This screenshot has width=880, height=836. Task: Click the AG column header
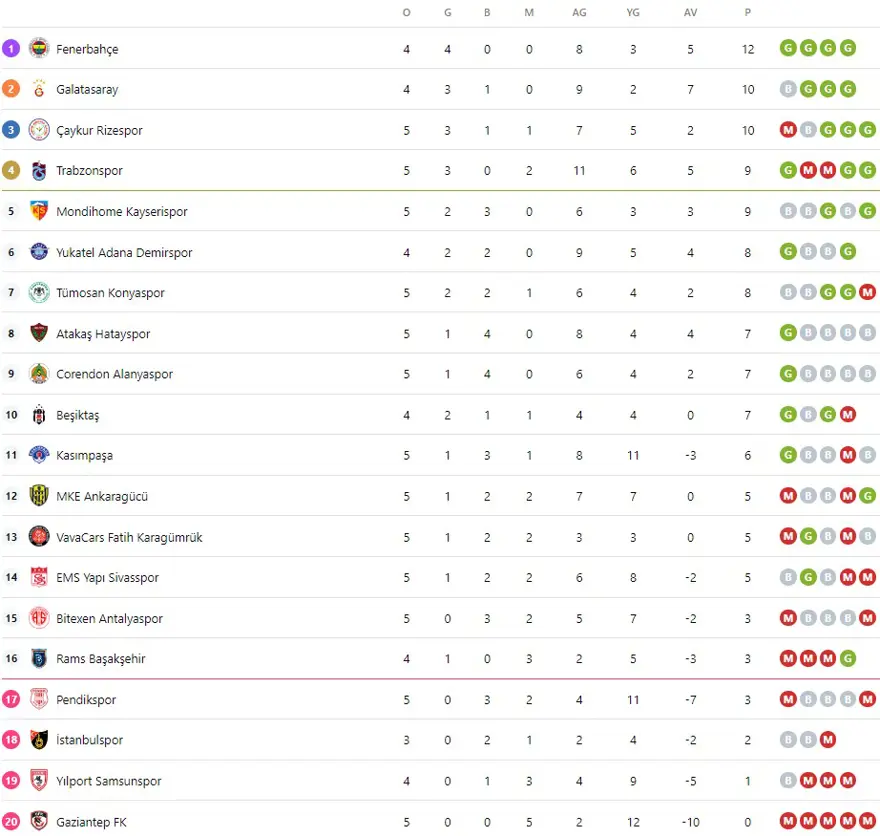click(x=579, y=12)
